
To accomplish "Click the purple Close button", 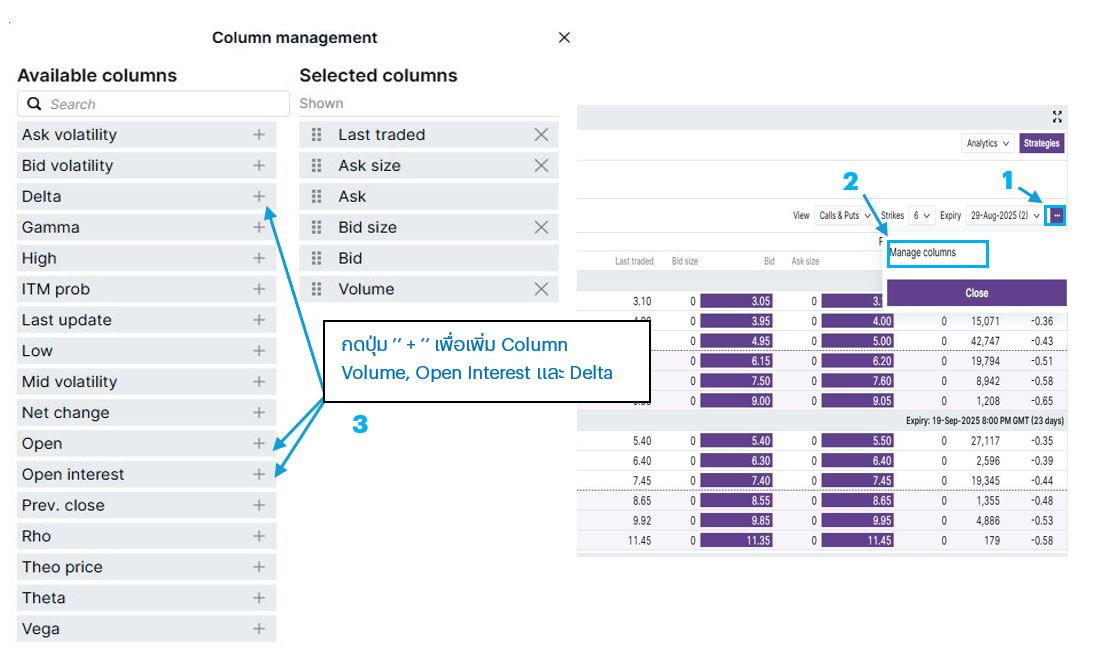I will tap(976, 293).
